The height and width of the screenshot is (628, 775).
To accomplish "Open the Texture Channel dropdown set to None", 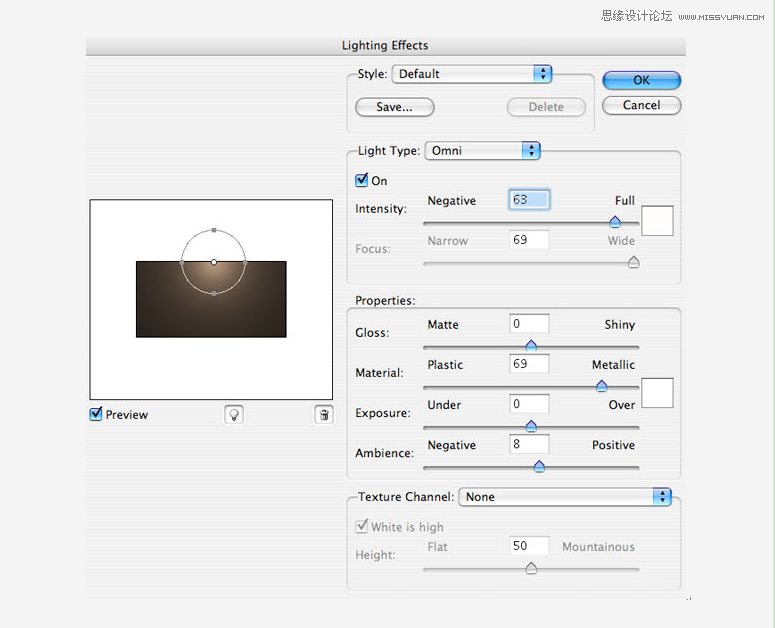I will pos(565,497).
